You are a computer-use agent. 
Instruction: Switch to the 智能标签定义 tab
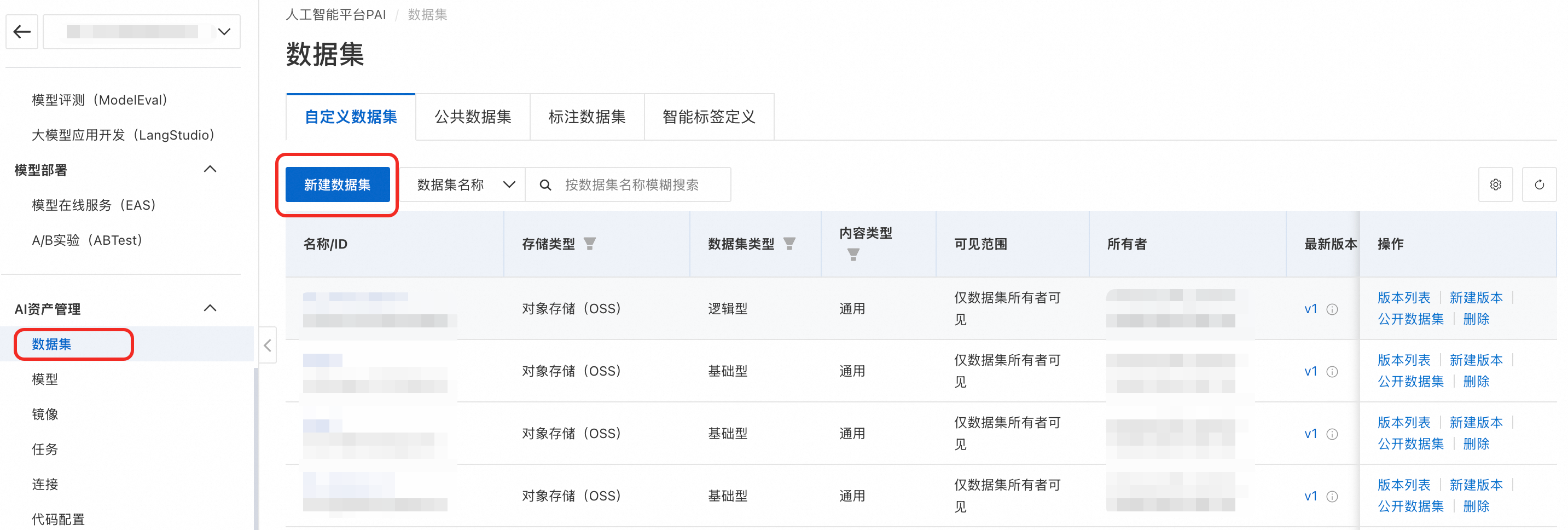point(708,117)
